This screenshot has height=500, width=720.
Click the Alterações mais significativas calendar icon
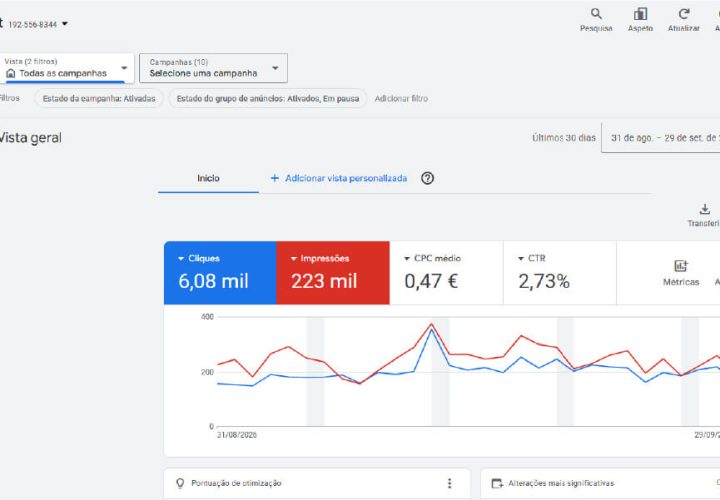click(x=497, y=483)
